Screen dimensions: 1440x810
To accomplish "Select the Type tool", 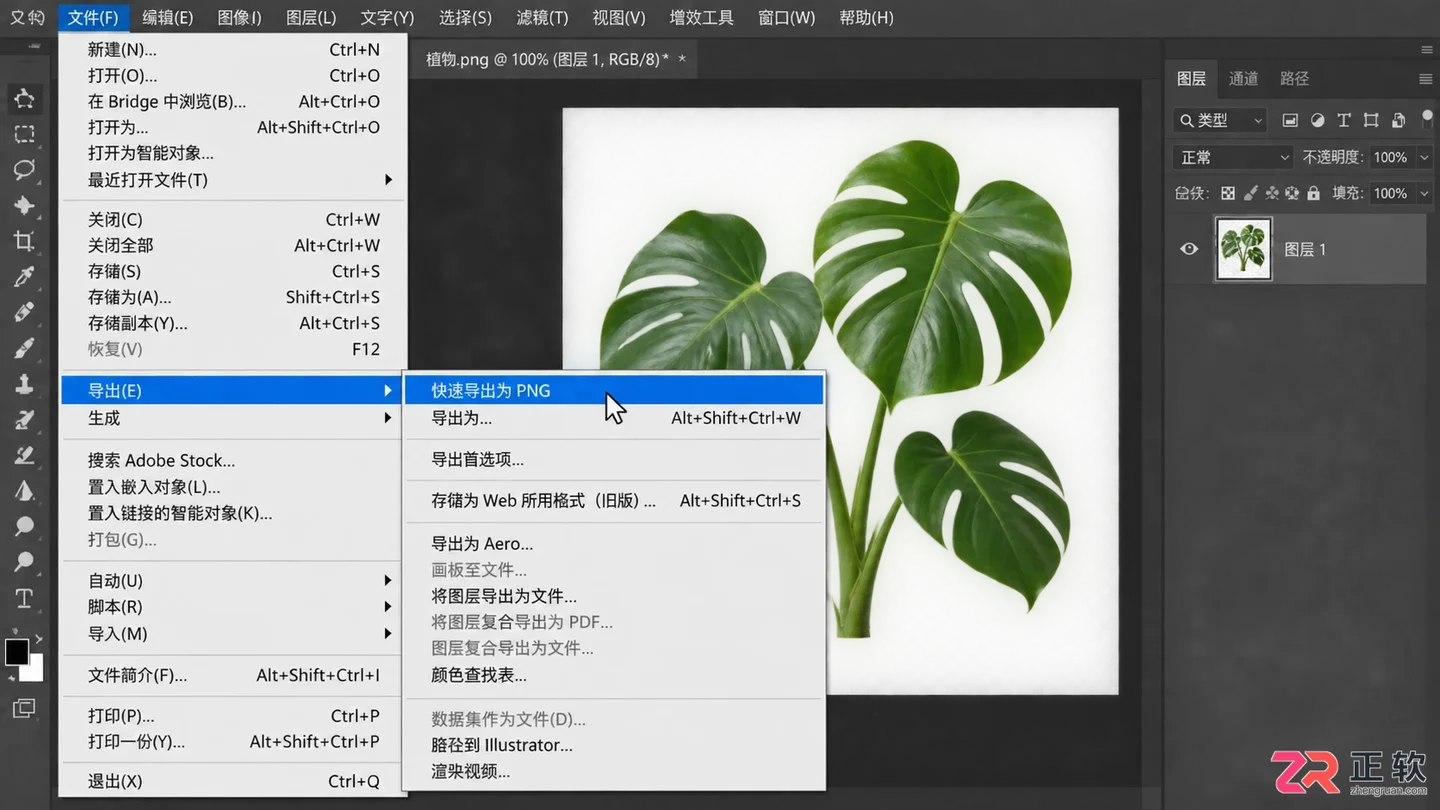I will 24,598.
